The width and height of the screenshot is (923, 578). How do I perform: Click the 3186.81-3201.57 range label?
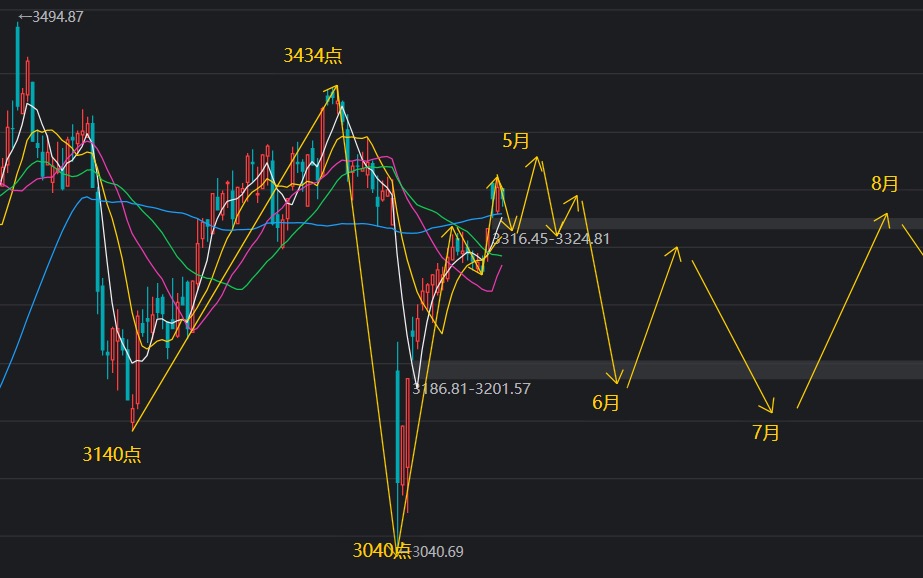tap(472, 388)
